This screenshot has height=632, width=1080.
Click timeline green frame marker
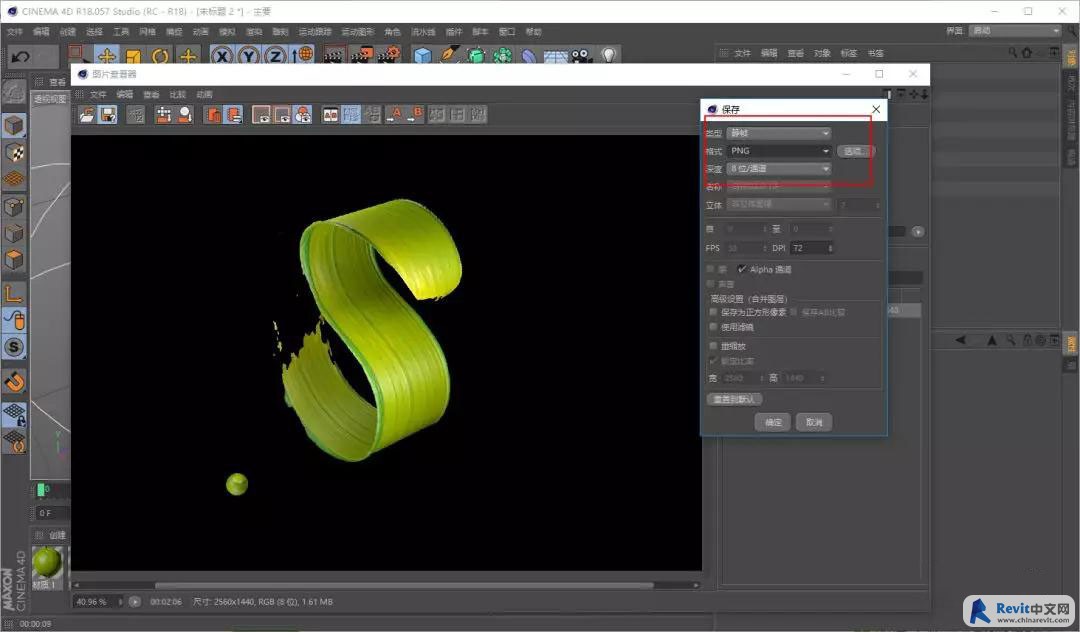click(41, 489)
